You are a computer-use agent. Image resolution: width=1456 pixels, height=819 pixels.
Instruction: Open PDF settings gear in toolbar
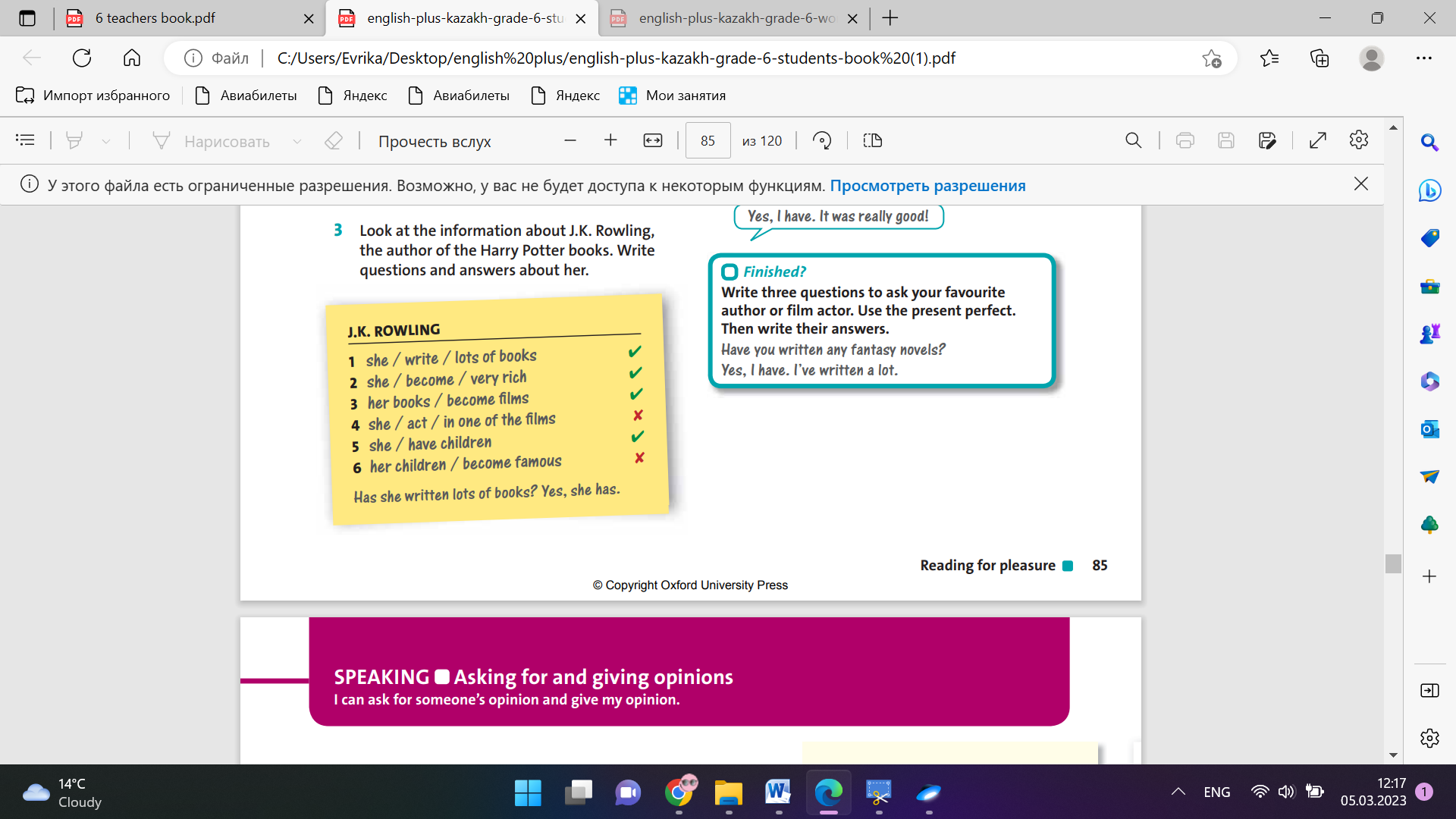tap(1358, 140)
